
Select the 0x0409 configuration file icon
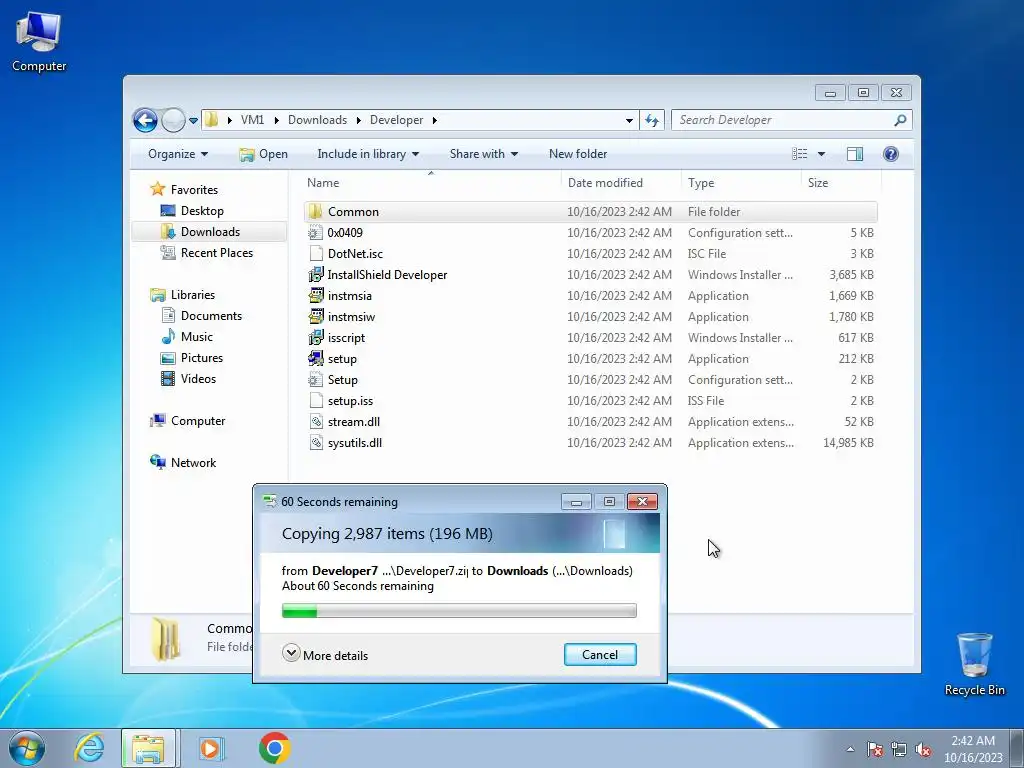coord(315,232)
